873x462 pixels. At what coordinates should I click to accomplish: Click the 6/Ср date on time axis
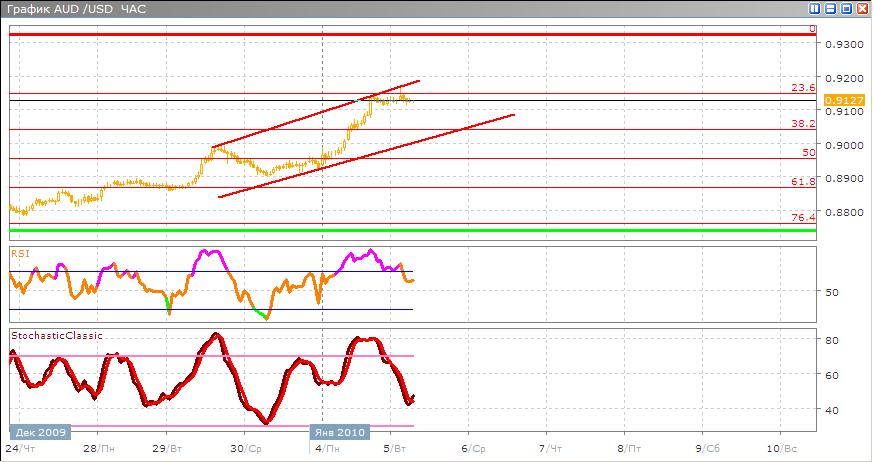[473, 447]
